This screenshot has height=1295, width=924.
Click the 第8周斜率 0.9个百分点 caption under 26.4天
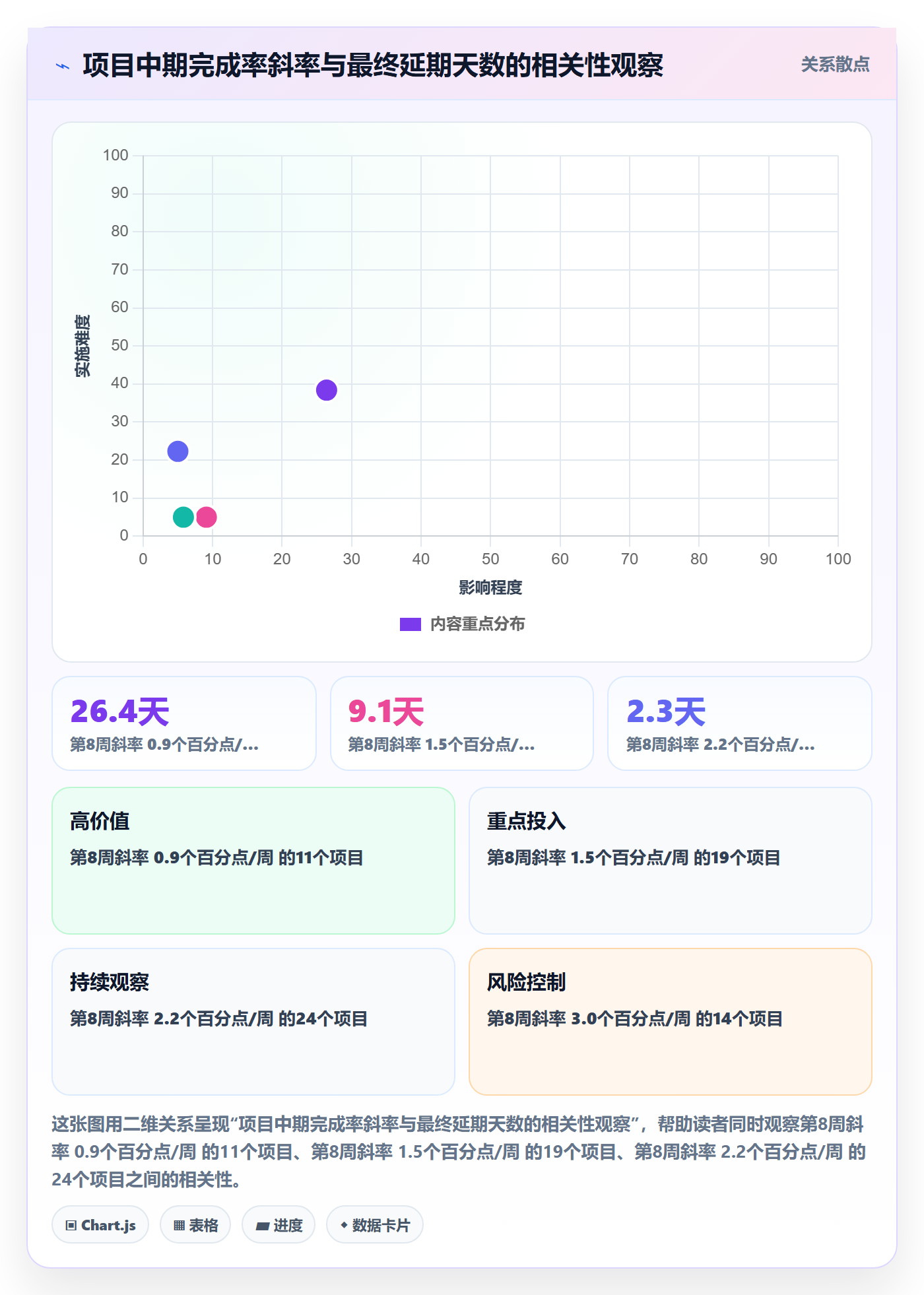(164, 745)
